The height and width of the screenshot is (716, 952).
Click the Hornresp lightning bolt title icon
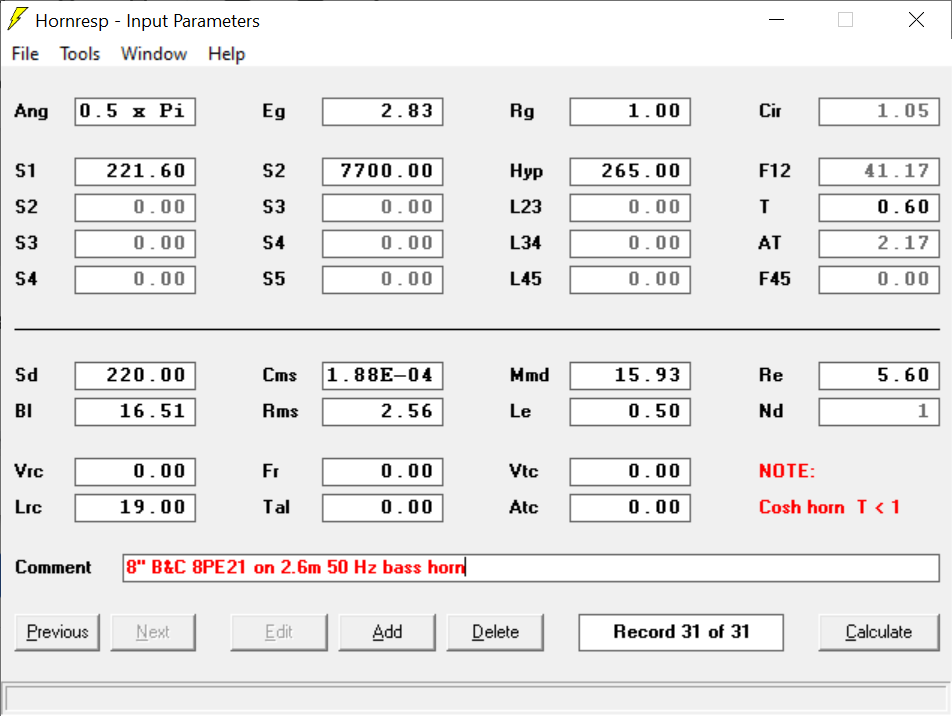[17, 20]
